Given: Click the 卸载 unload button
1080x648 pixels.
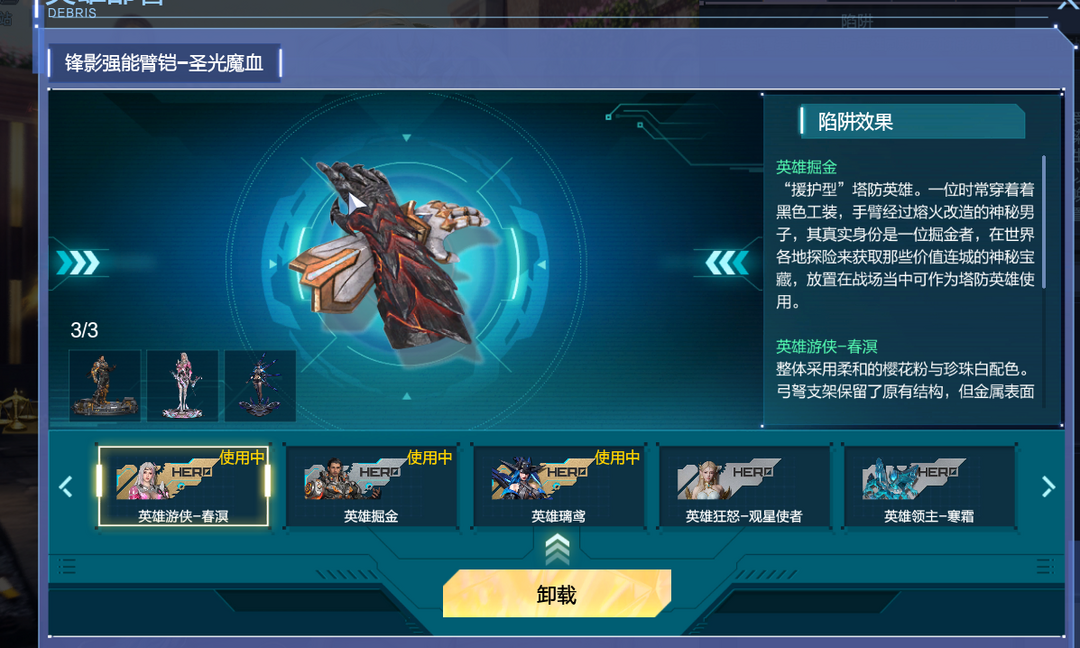Looking at the screenshot, I should (557, 594).
